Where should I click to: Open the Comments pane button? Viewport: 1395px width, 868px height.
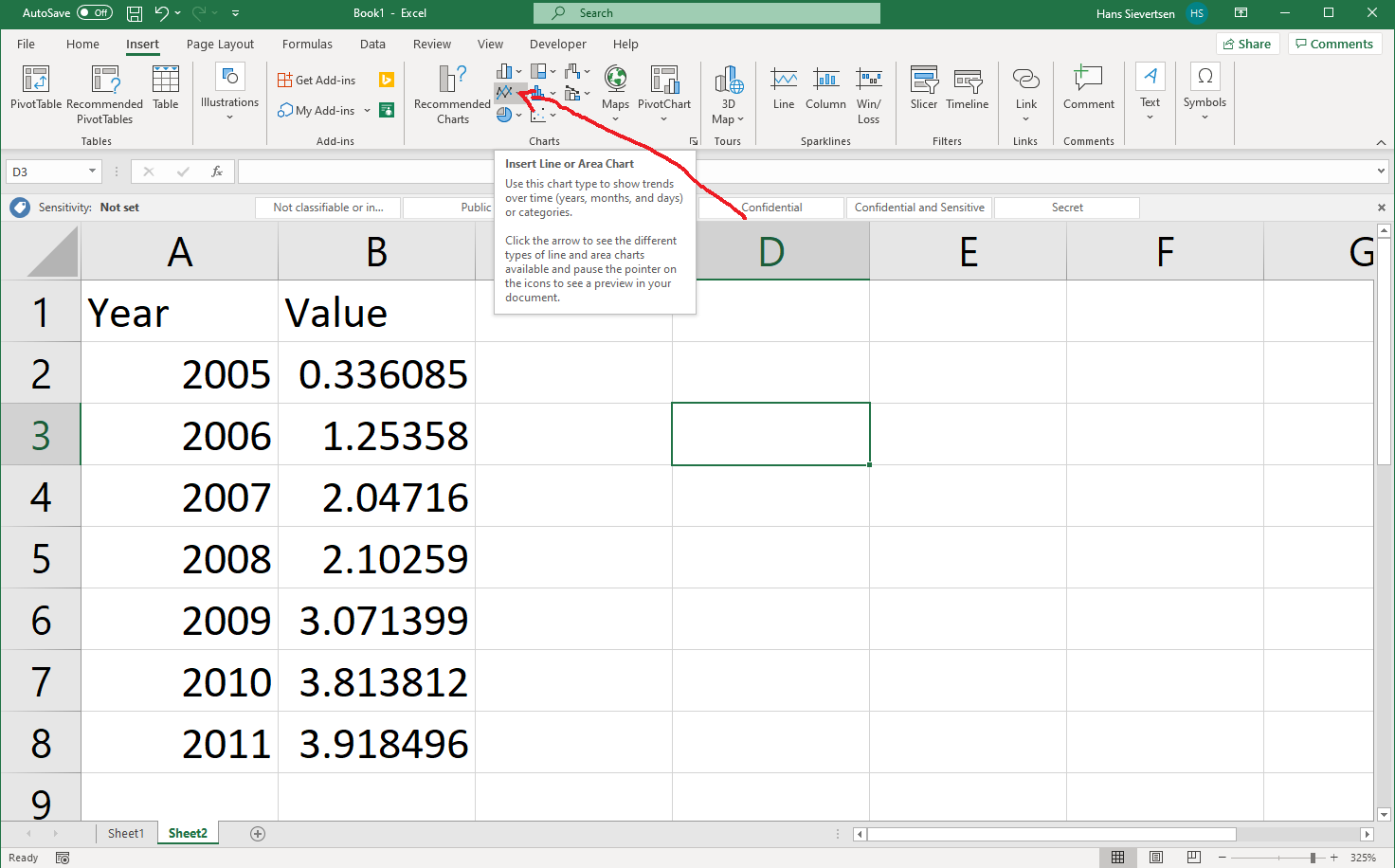click(x=1334, y=44)
